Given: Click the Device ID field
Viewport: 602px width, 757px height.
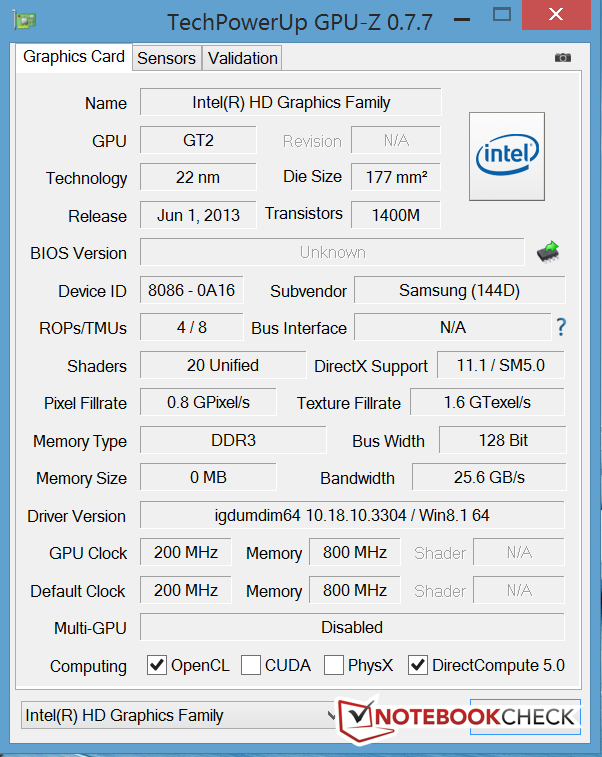Looking at the screenshot, I should (x=191, y=291).
